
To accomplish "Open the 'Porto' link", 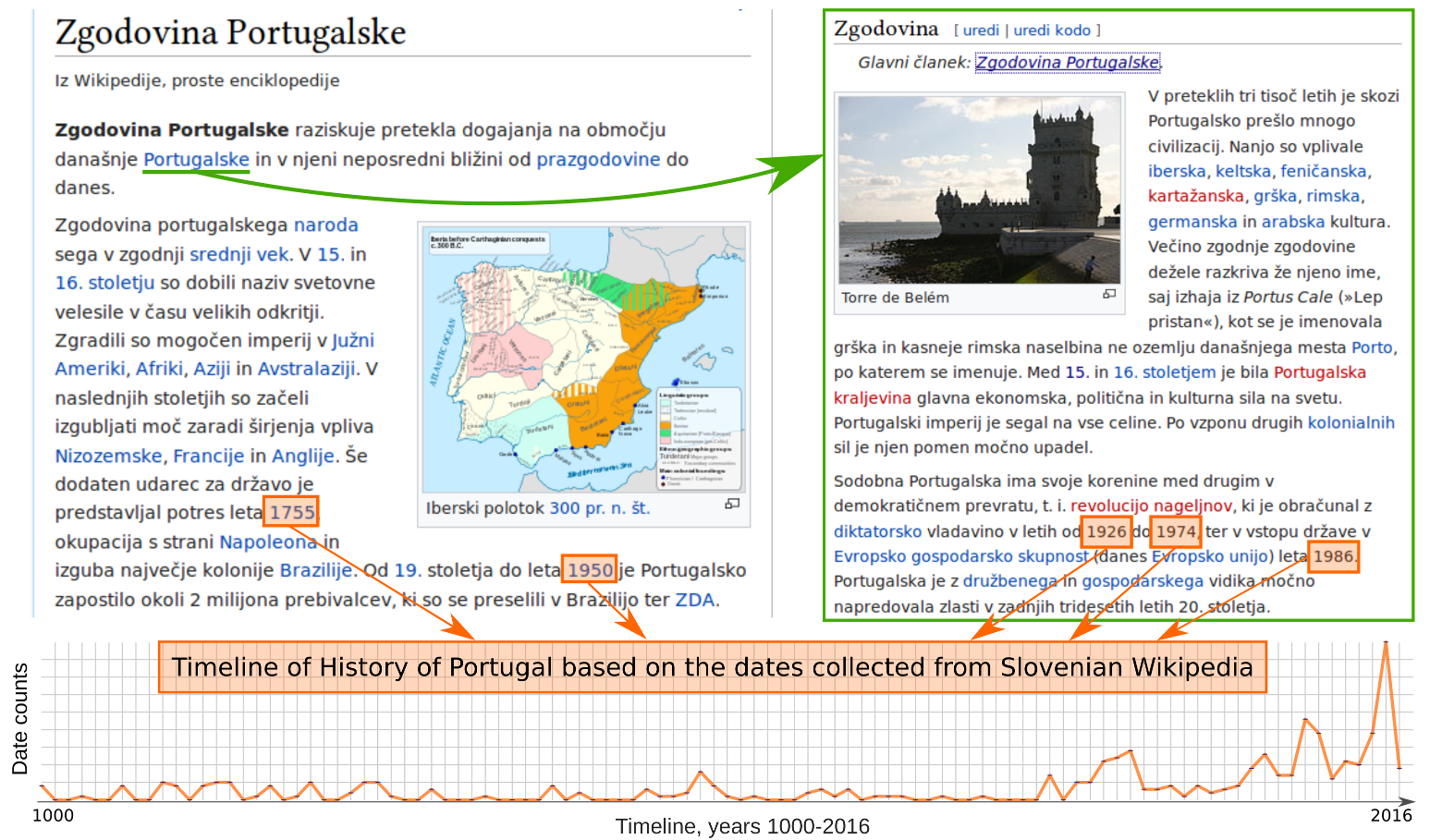I will coord(1372,347).
